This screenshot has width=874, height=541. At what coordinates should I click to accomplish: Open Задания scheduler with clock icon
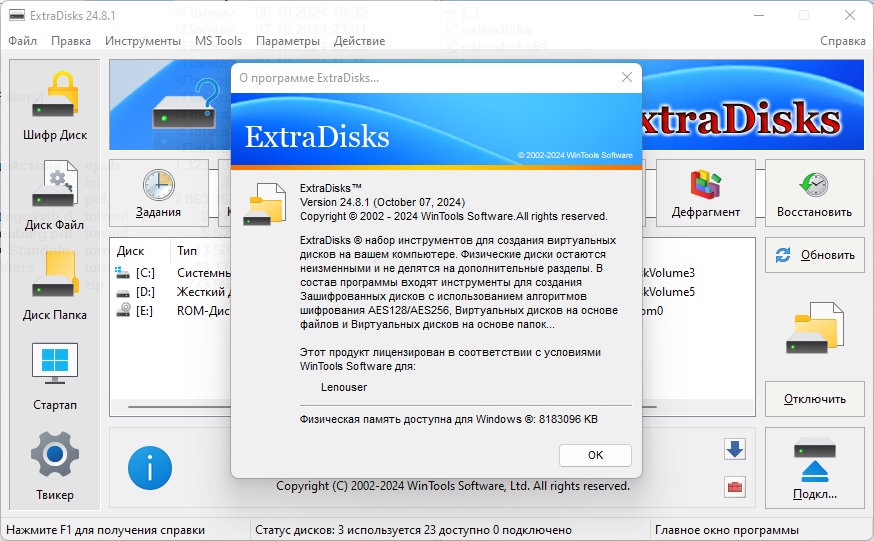158,193
